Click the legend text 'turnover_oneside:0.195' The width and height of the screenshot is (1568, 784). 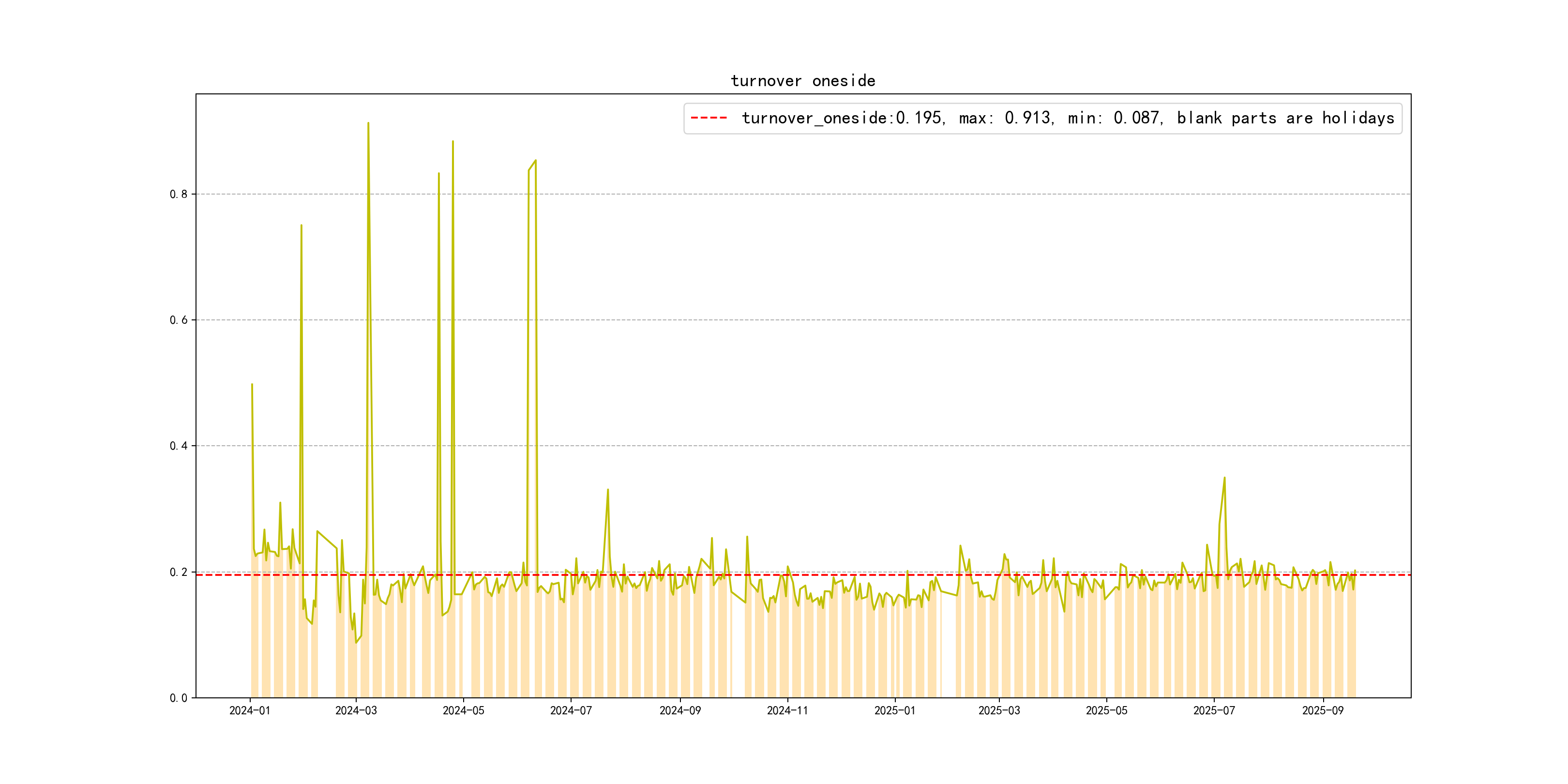coord(843,118)
